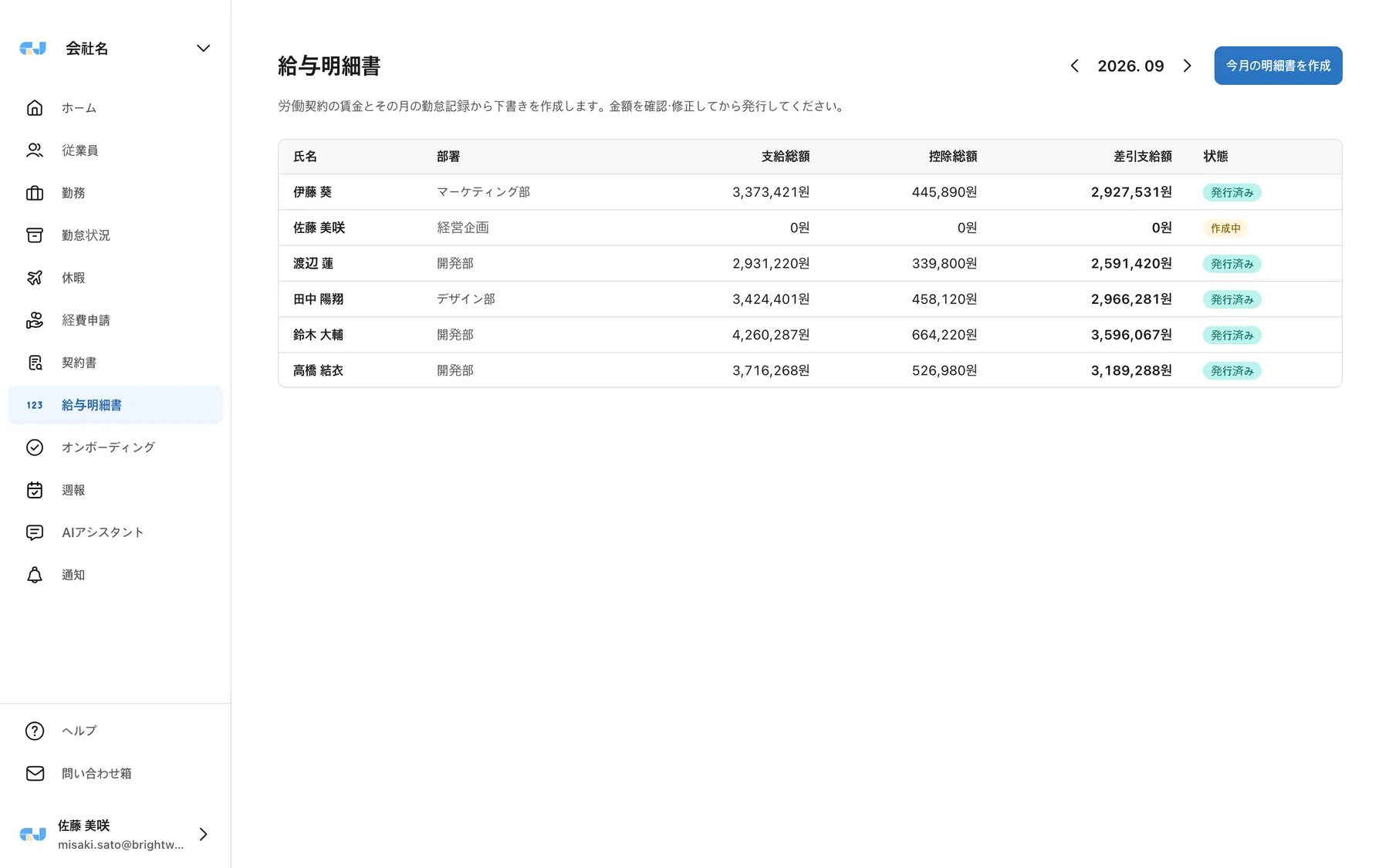The width and height of the screenshot is (1389, 868).
Task: Open the 問い合わせ箱 link
Action: [115, 773]
